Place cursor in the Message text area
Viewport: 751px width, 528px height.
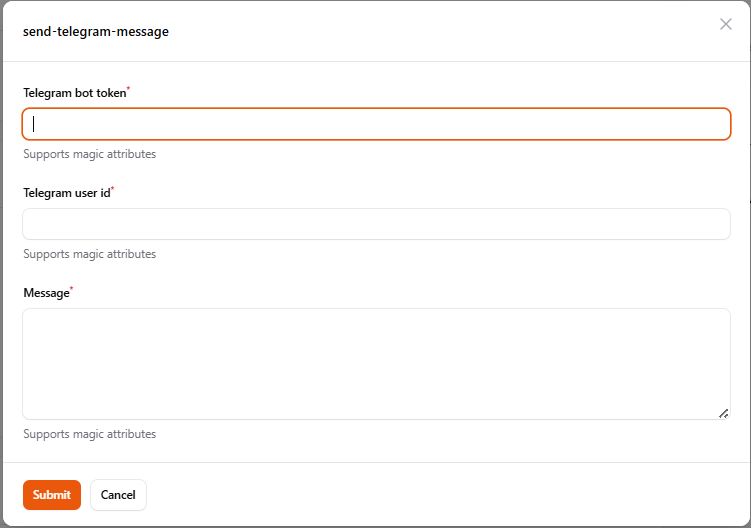376,364
